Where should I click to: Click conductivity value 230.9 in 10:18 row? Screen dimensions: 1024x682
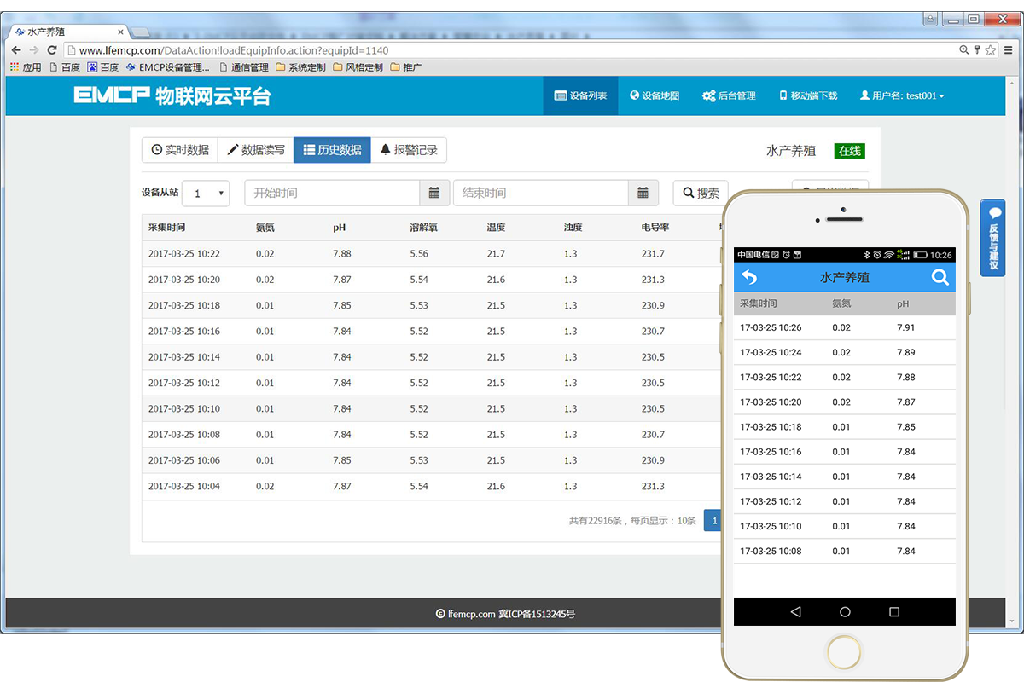pyautogui.click(x=653, y=306)
